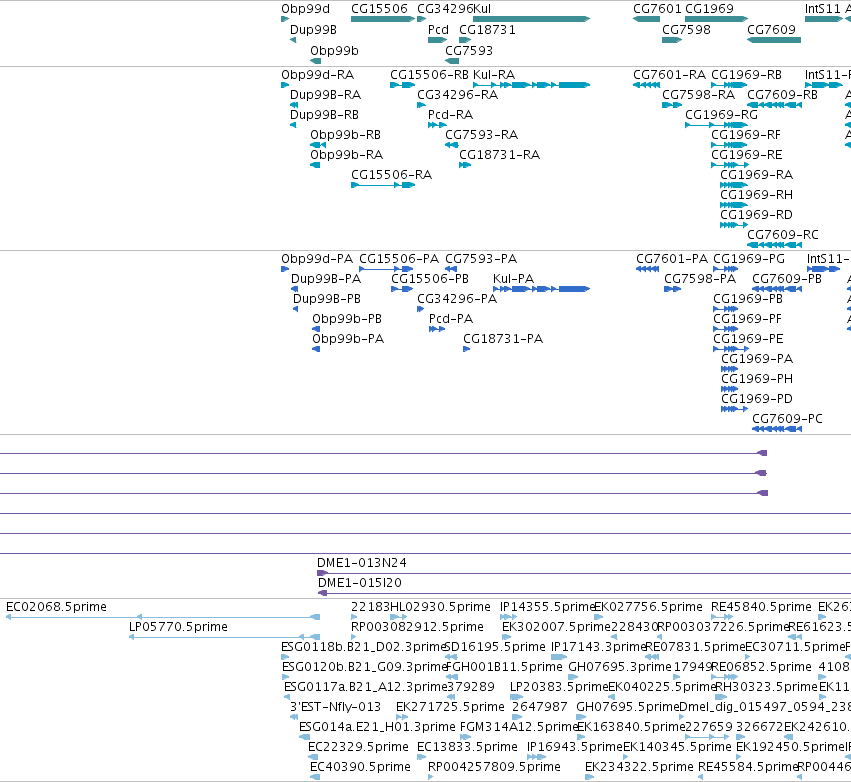Screen dimensions: 851x782
Task: Select the DME1-013N24 clone
Action: [x=584, y=574]
